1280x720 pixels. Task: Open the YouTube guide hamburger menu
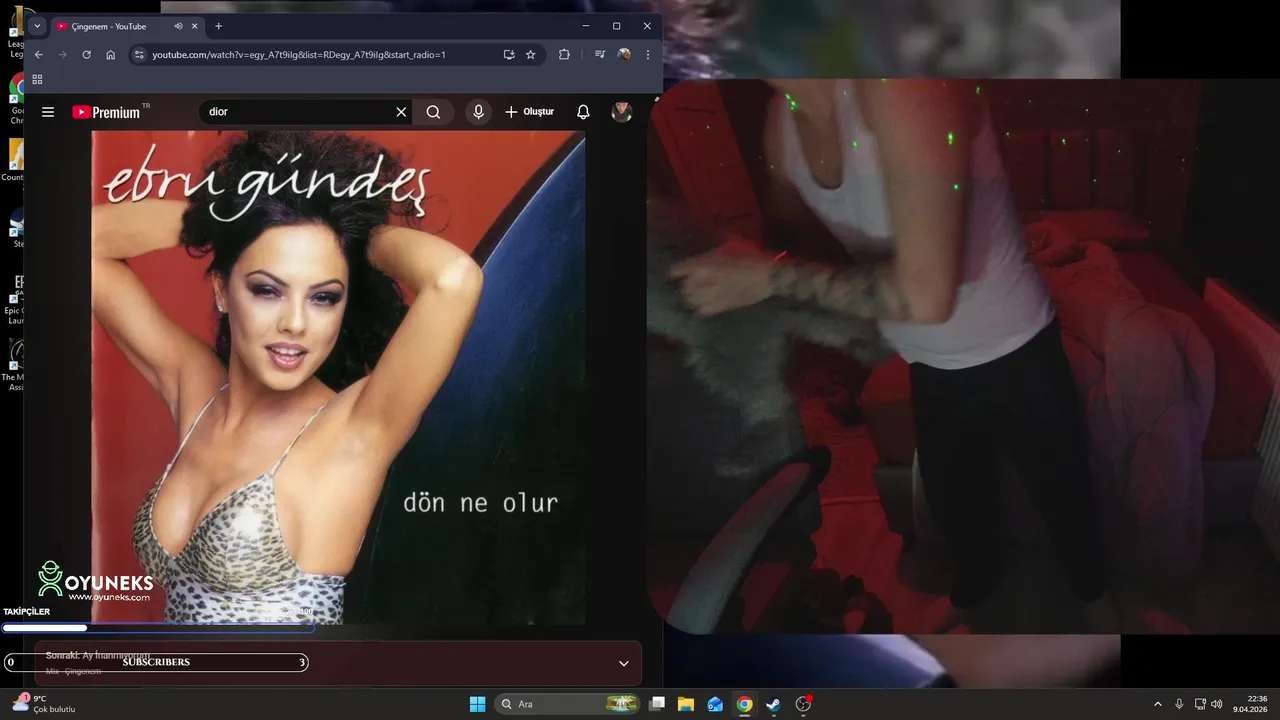point(48,112)
